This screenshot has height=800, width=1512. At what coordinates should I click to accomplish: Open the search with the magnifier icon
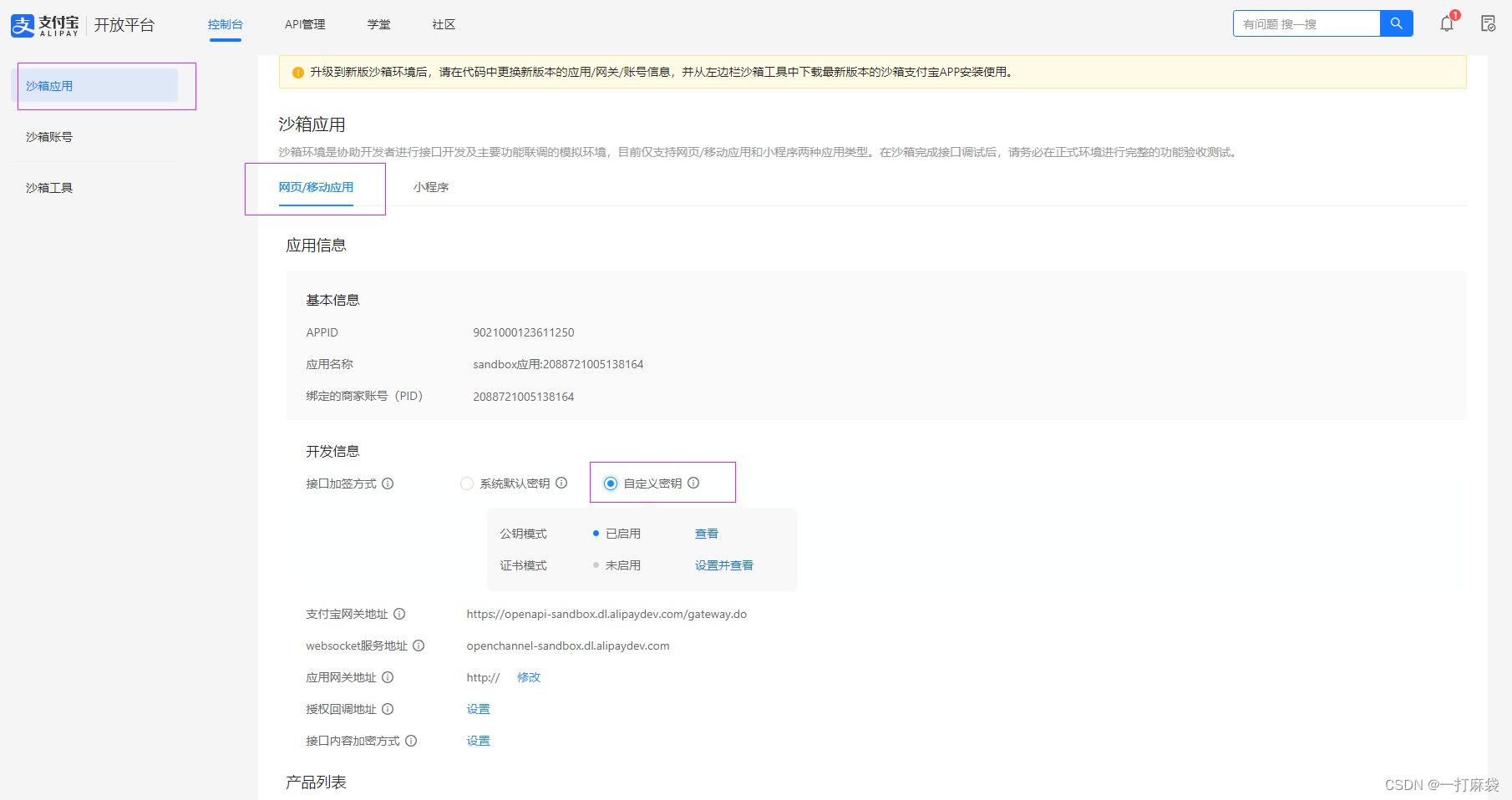(1395, 23)
